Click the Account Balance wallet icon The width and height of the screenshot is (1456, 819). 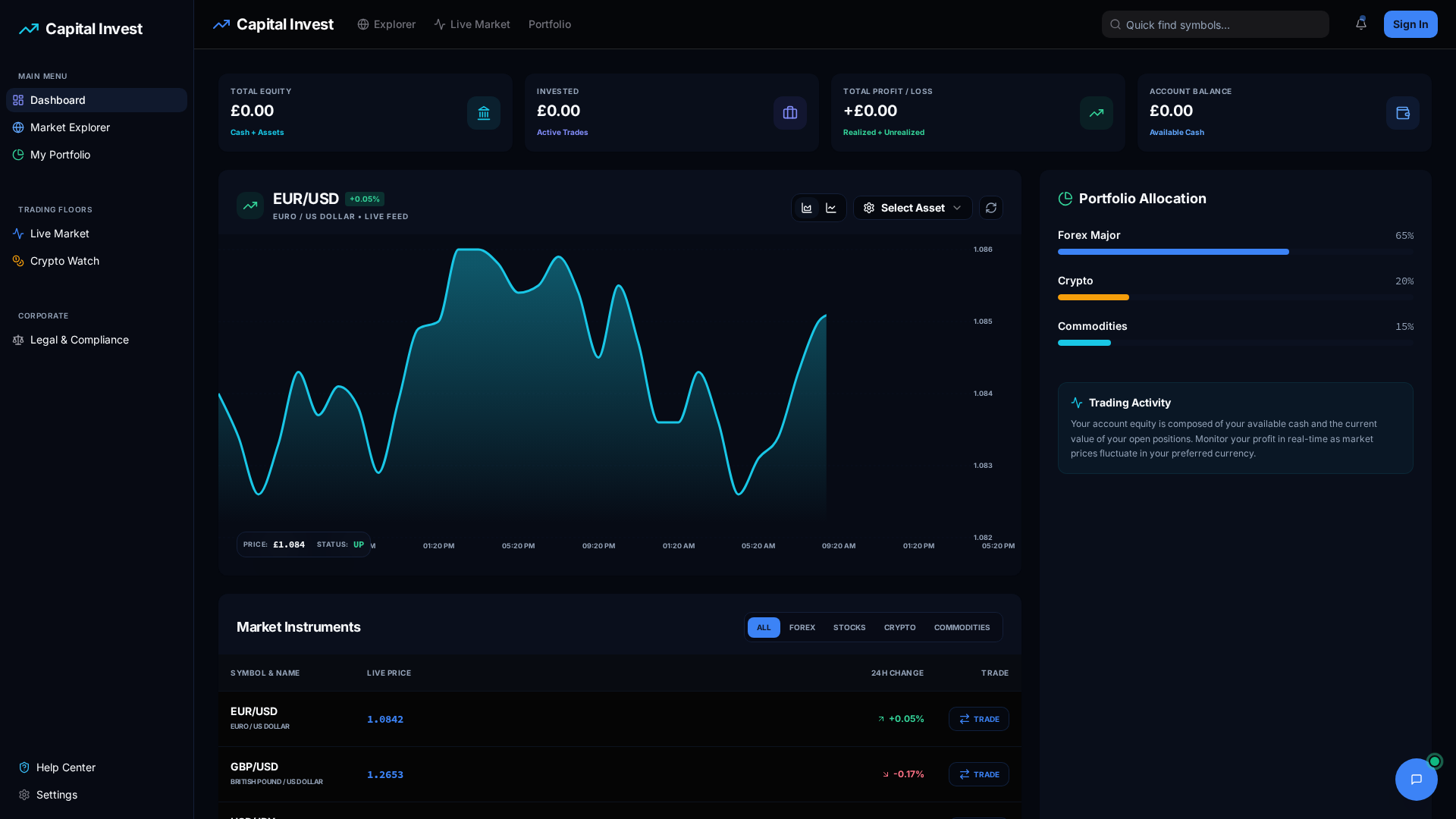coord(1402,113)
